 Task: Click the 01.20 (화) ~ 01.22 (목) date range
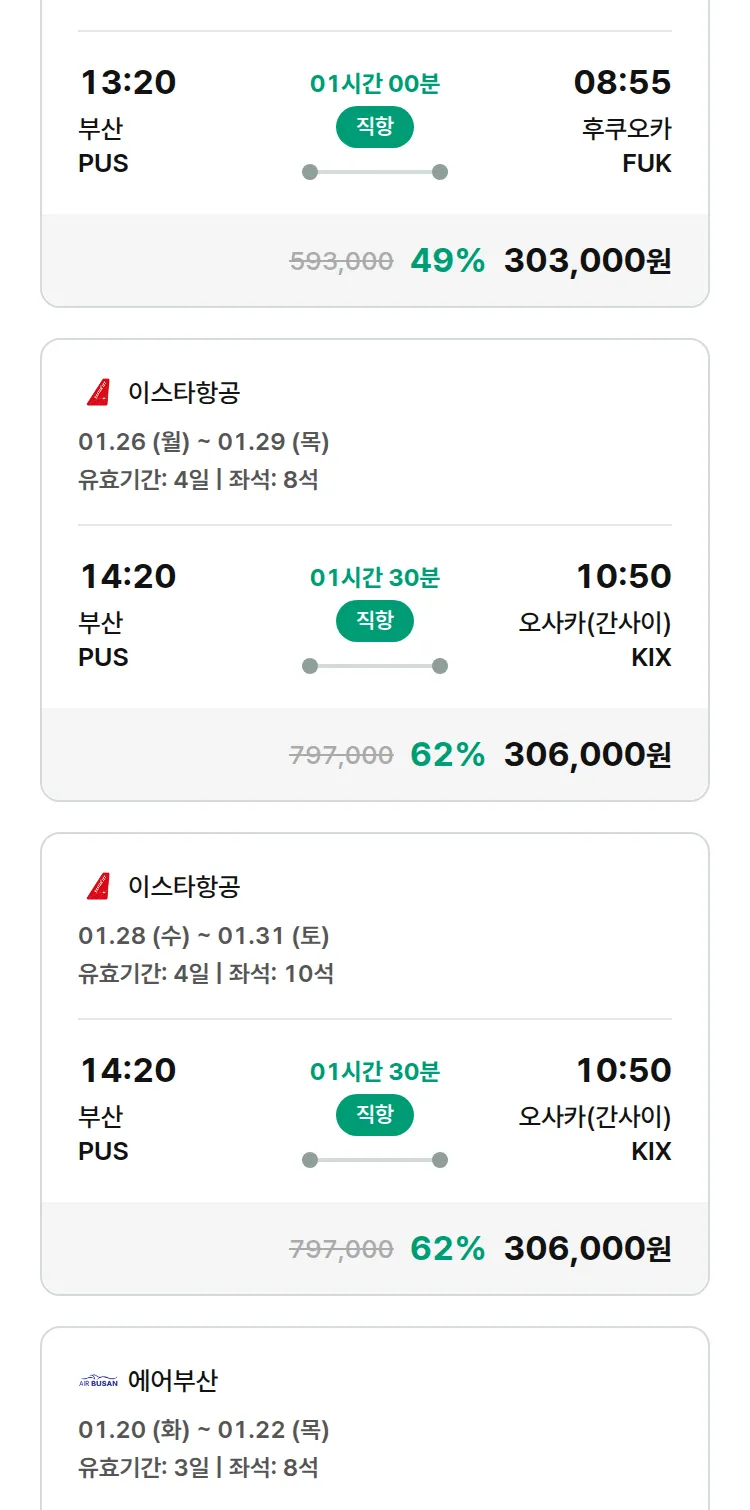[204, 1430]
